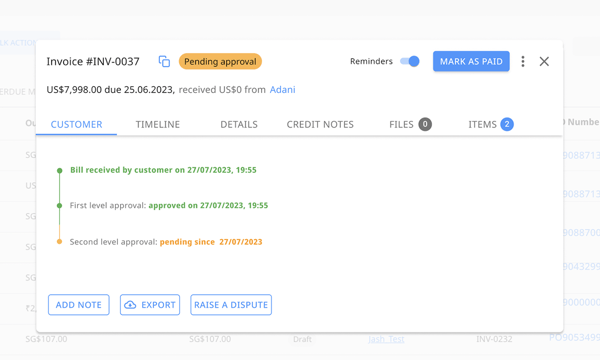The height and width of the screenshot is (360, 600).
Task: Click the 'Second level approval' pending entry
Action: (x=166, y=242)
